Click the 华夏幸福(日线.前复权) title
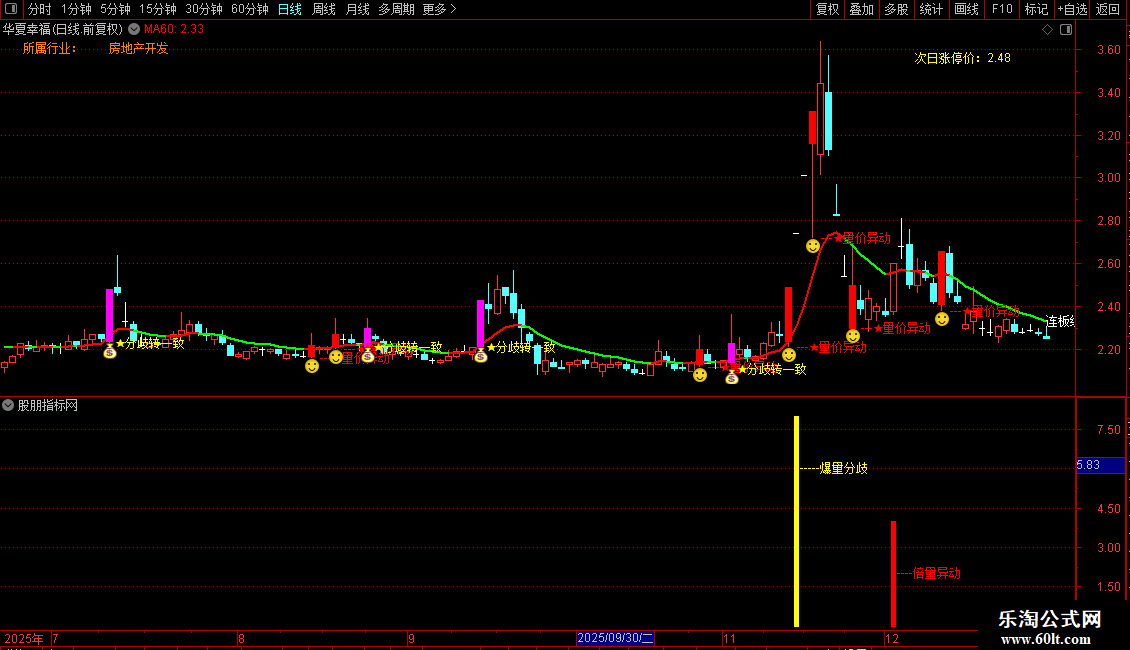1130x650 pixels. pyautogui.click(x=63, y=29)
